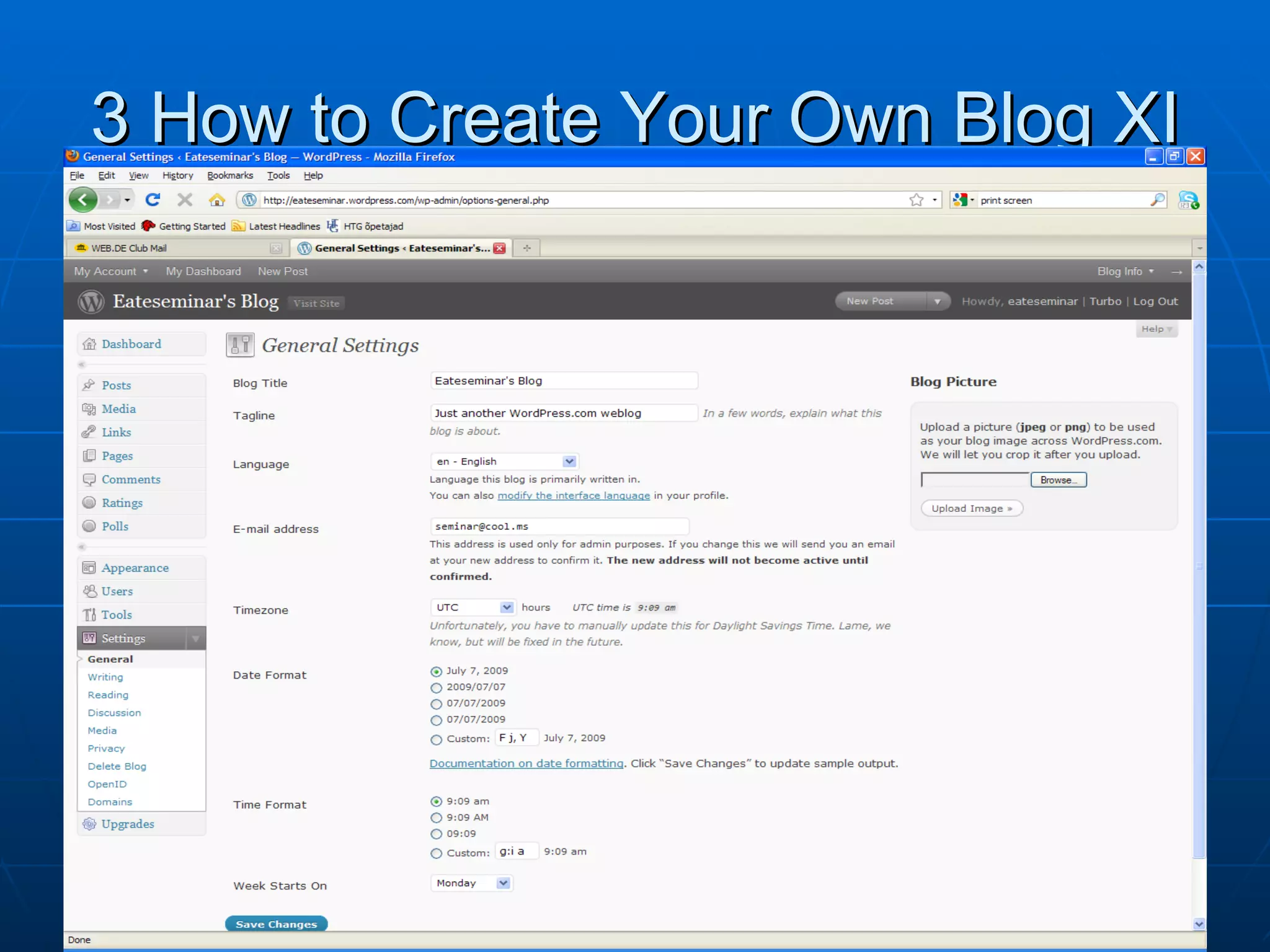Image resolution: width=1270 pixels, height=952 pixels.
Task: Click the Appearance icon in sidebar
Action: tap(89, 568)
